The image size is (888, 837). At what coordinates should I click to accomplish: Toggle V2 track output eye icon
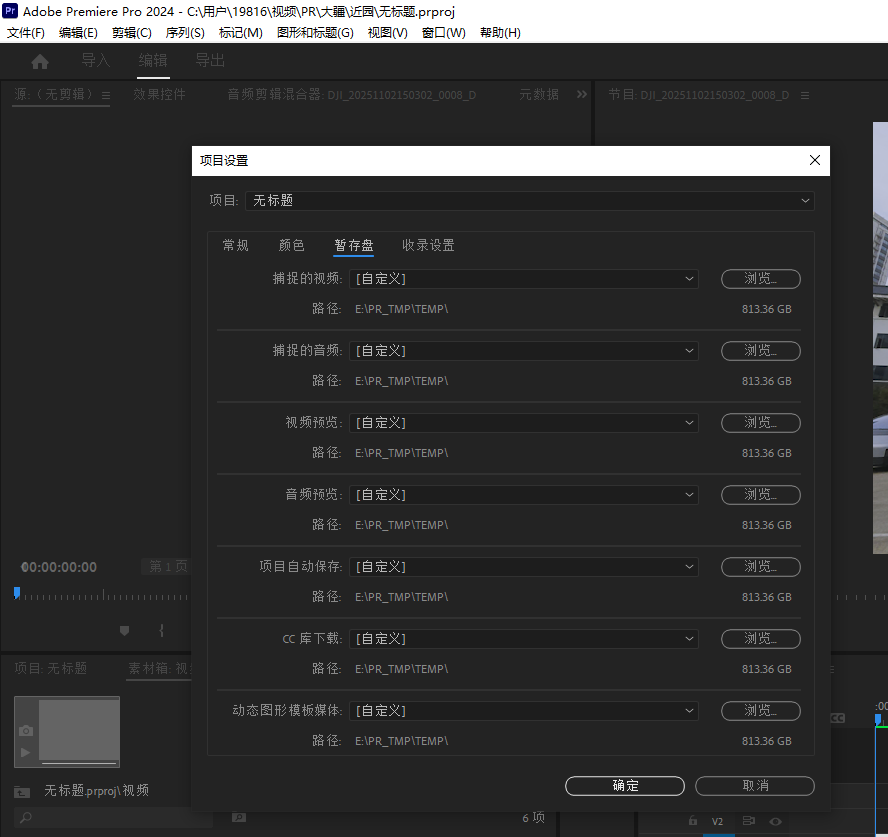(775, 821)
